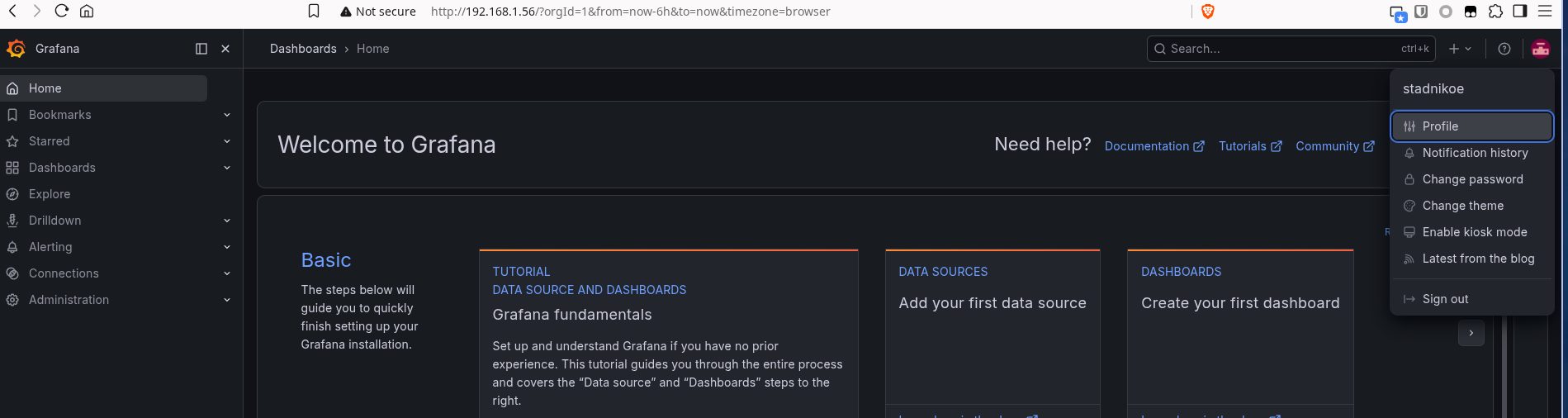The width and height of the screenshot is (1568, 418).
Task: Click the Basic setup heading
Action: click(326, 260)
